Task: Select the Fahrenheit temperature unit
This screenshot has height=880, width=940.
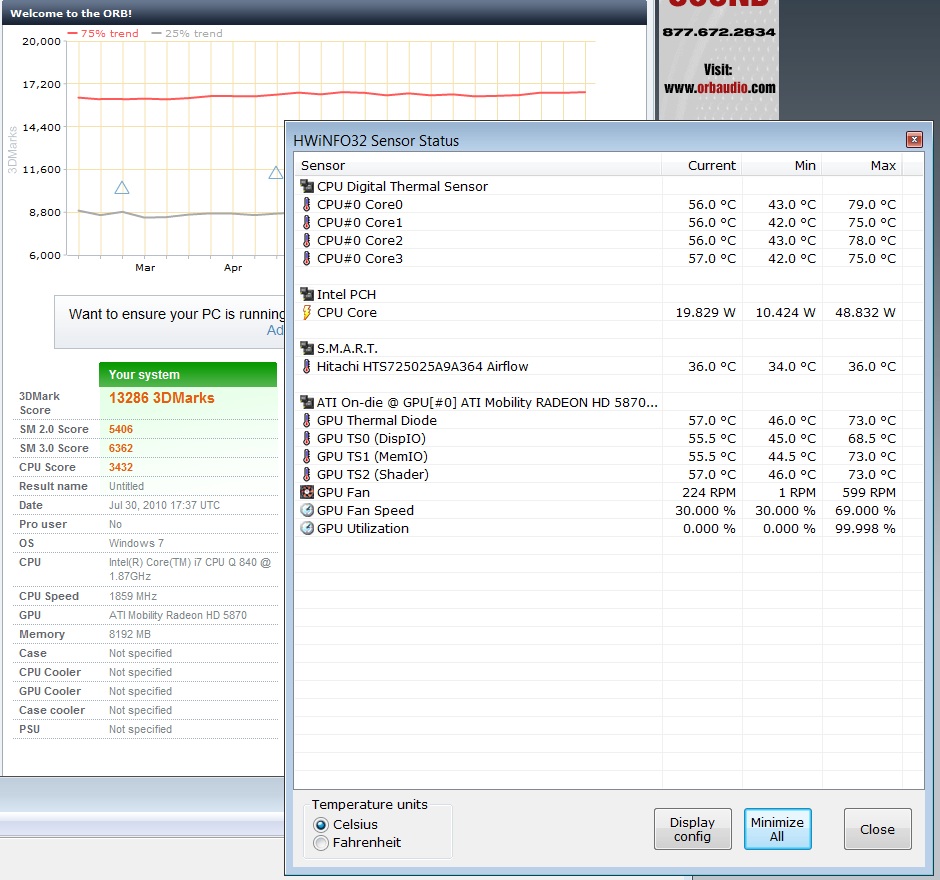Action: 321,843
